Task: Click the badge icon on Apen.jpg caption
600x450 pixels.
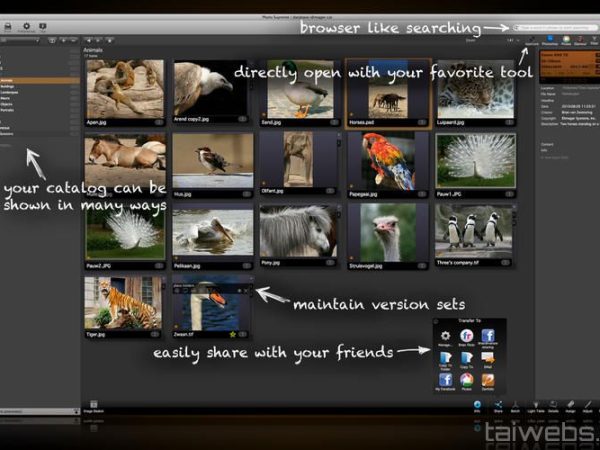Action: (158, 122)
